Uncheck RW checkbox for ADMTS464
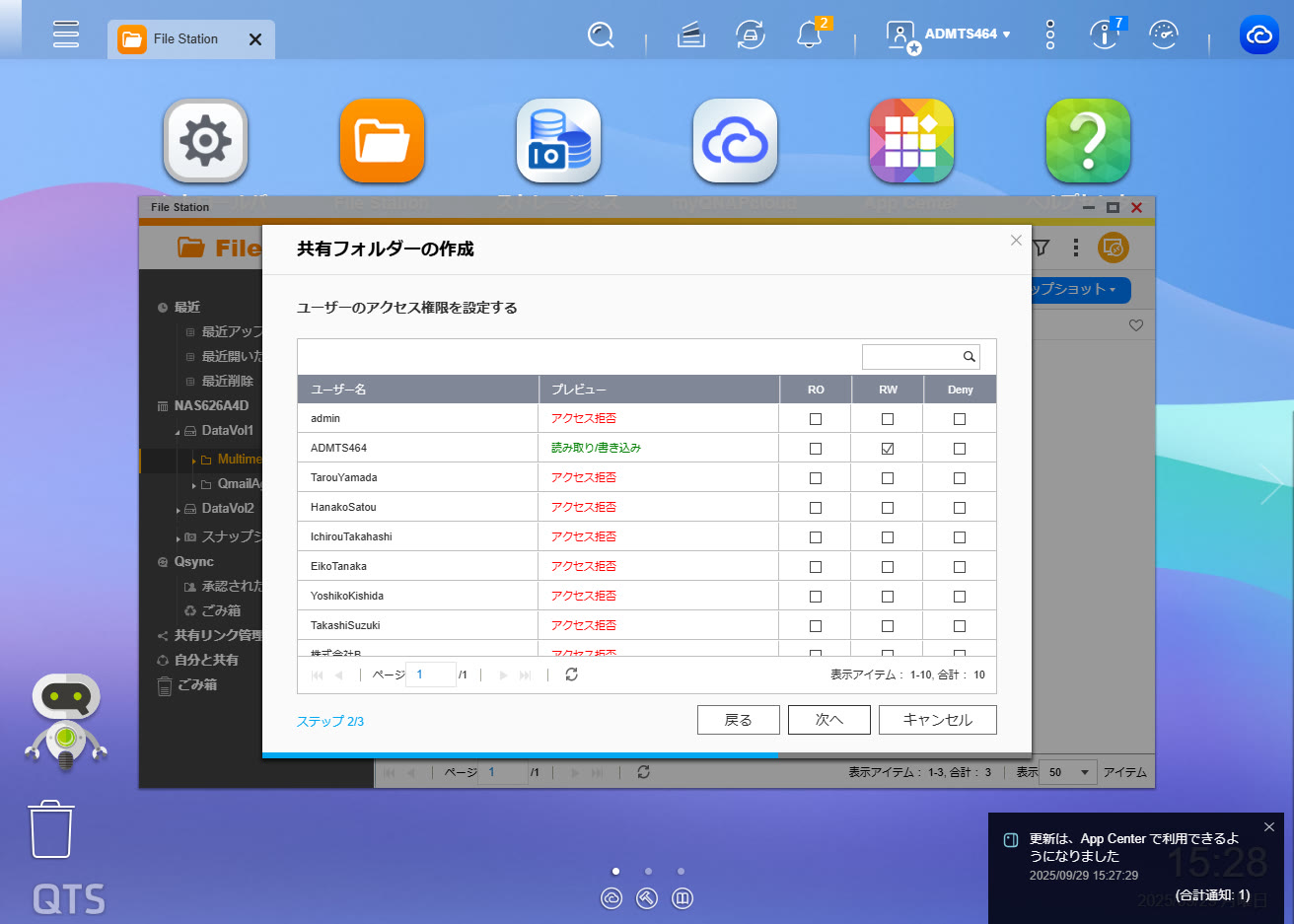Screen dimensions: 1294x924 click(888, 449)
